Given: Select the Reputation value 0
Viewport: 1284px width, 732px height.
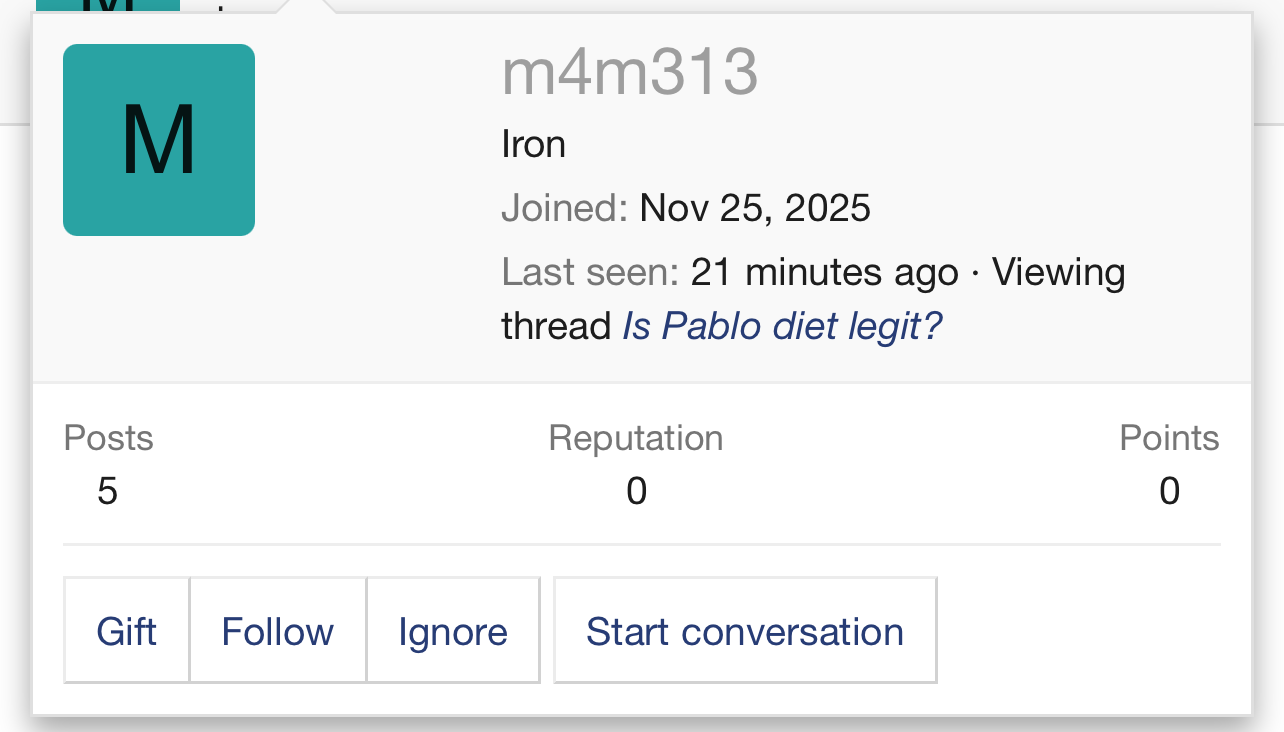Looking at the screenshot, I should pyautogui.click(x=636, y=491).
